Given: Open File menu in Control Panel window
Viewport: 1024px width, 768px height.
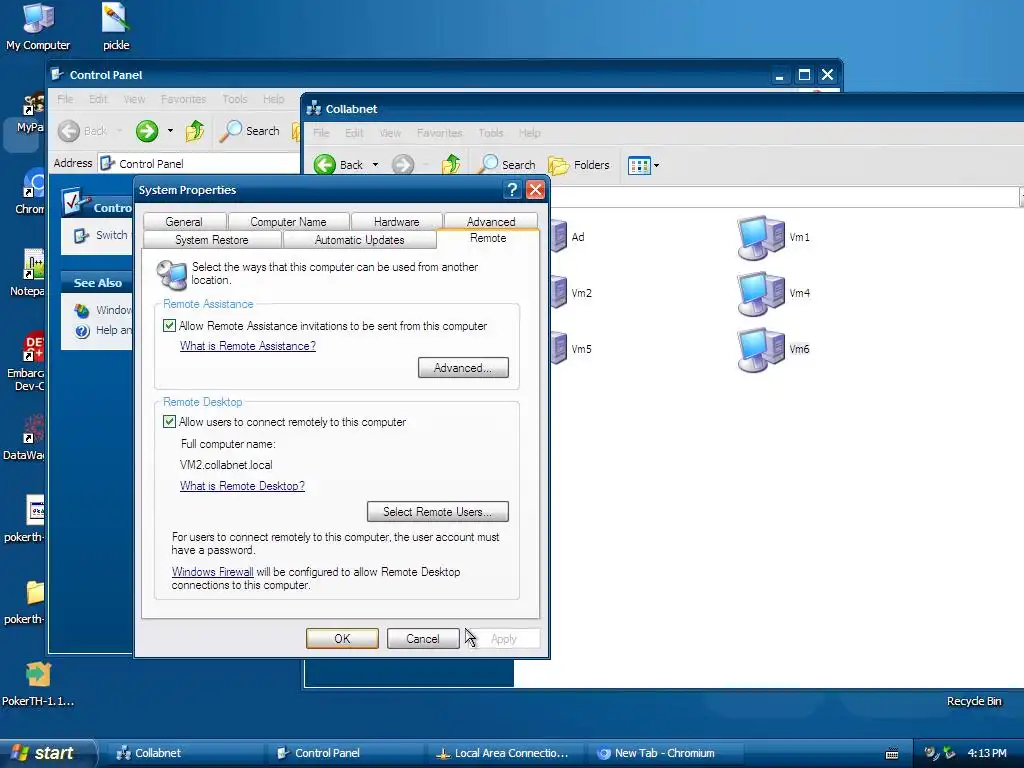Looking at the screenshot, I should tap(65, 99).
